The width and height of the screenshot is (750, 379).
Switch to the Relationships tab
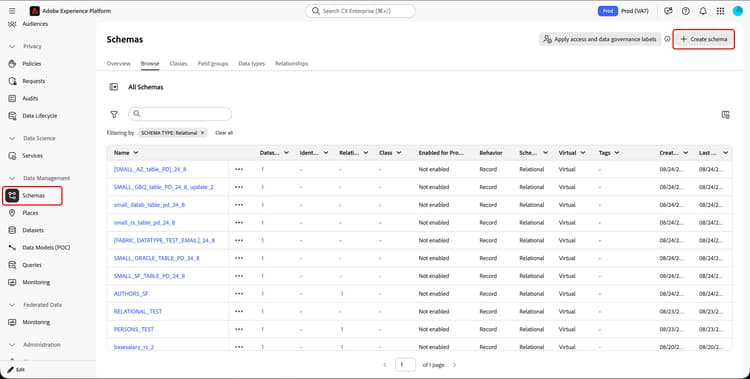pyautogui.click(x=291, y=63)
